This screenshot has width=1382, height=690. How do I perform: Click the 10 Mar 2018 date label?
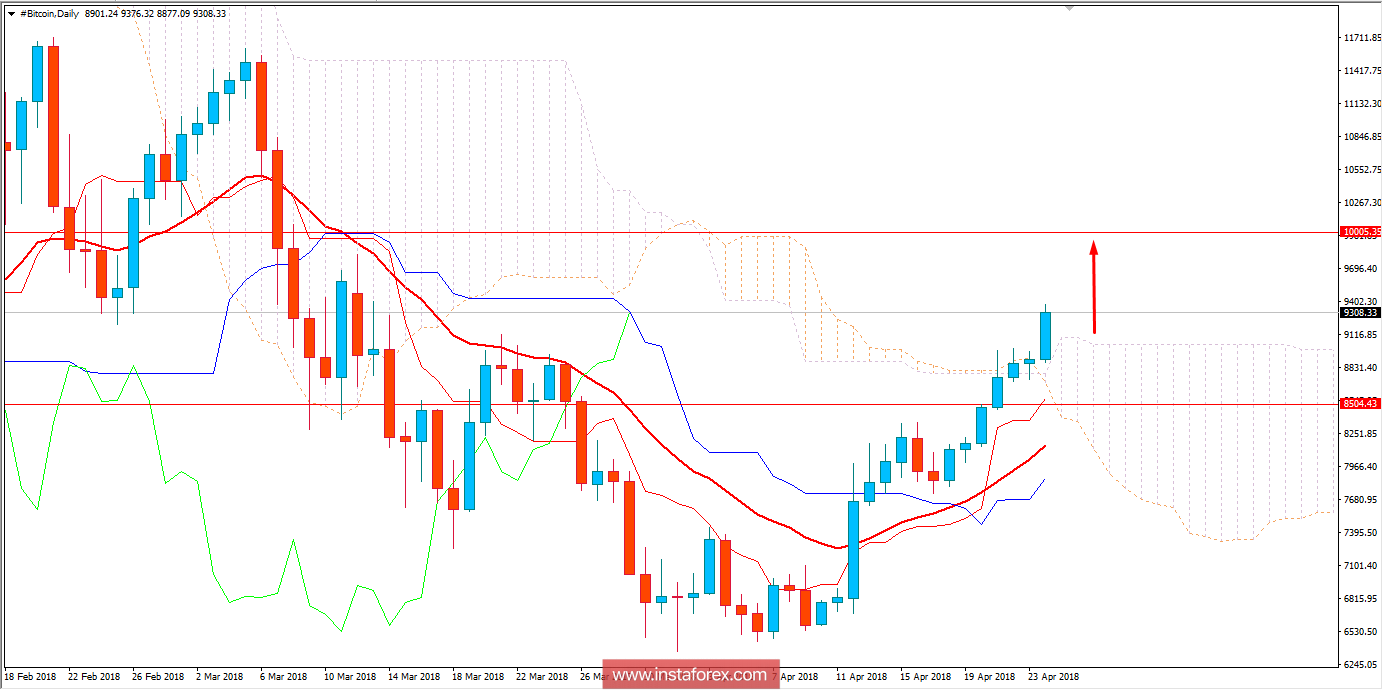pyautogui.click(x=350, y=677)
